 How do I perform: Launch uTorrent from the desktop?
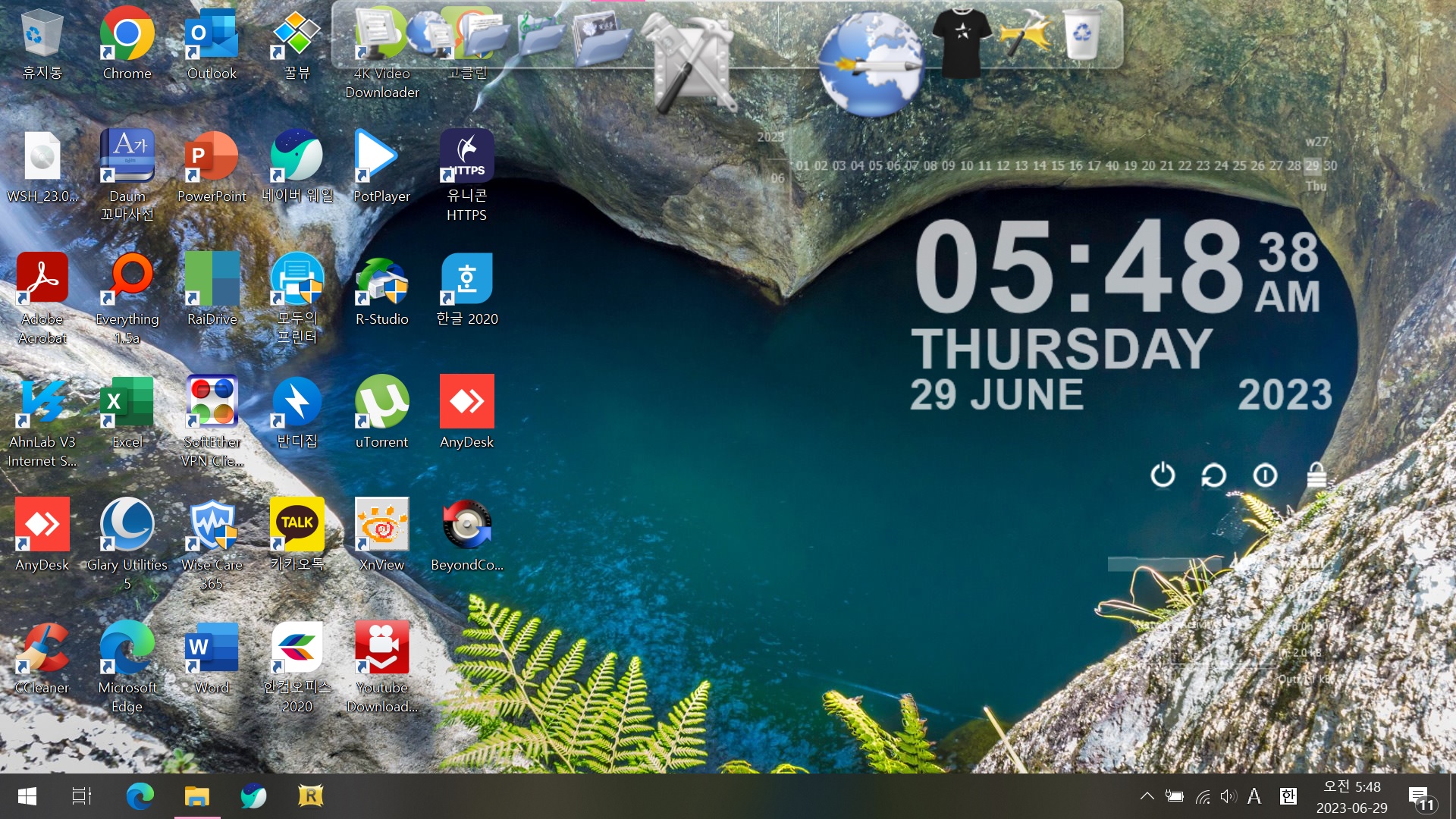point(381,413)
